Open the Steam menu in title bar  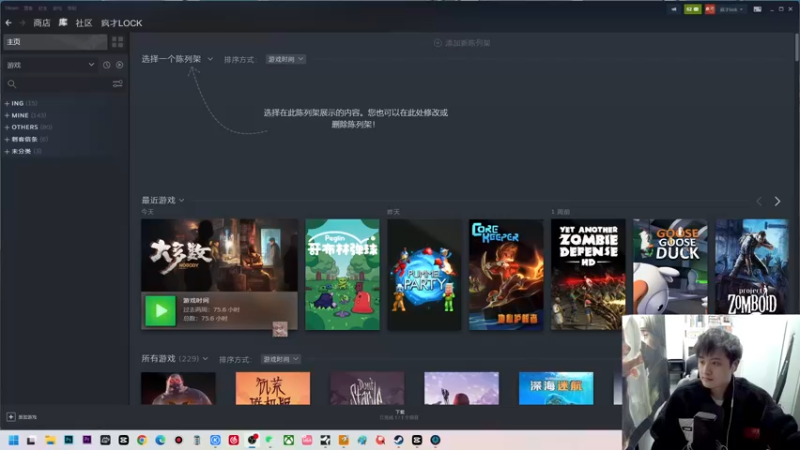coord(12,8)
